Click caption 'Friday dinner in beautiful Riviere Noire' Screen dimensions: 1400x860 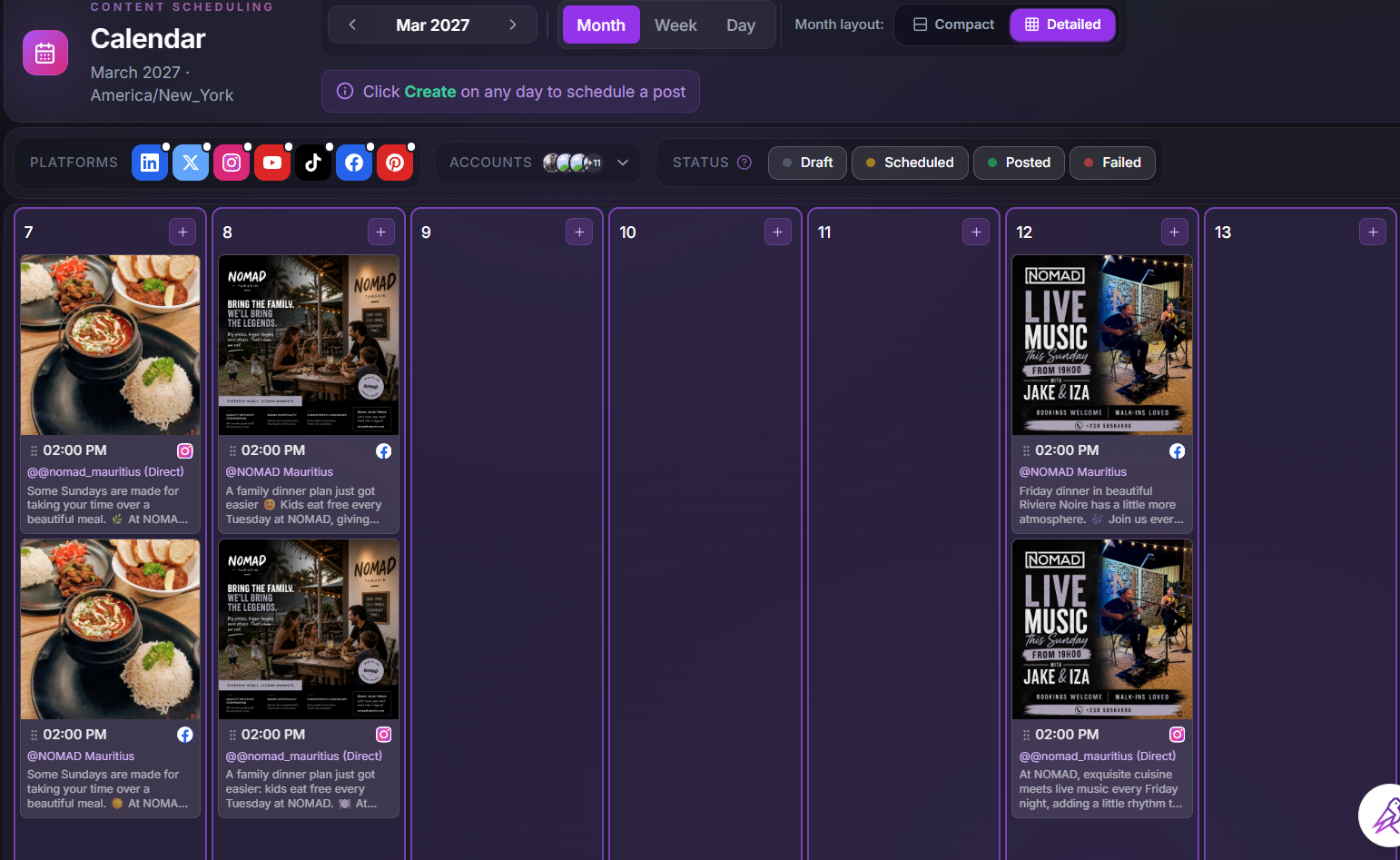tap(1101, 505)
